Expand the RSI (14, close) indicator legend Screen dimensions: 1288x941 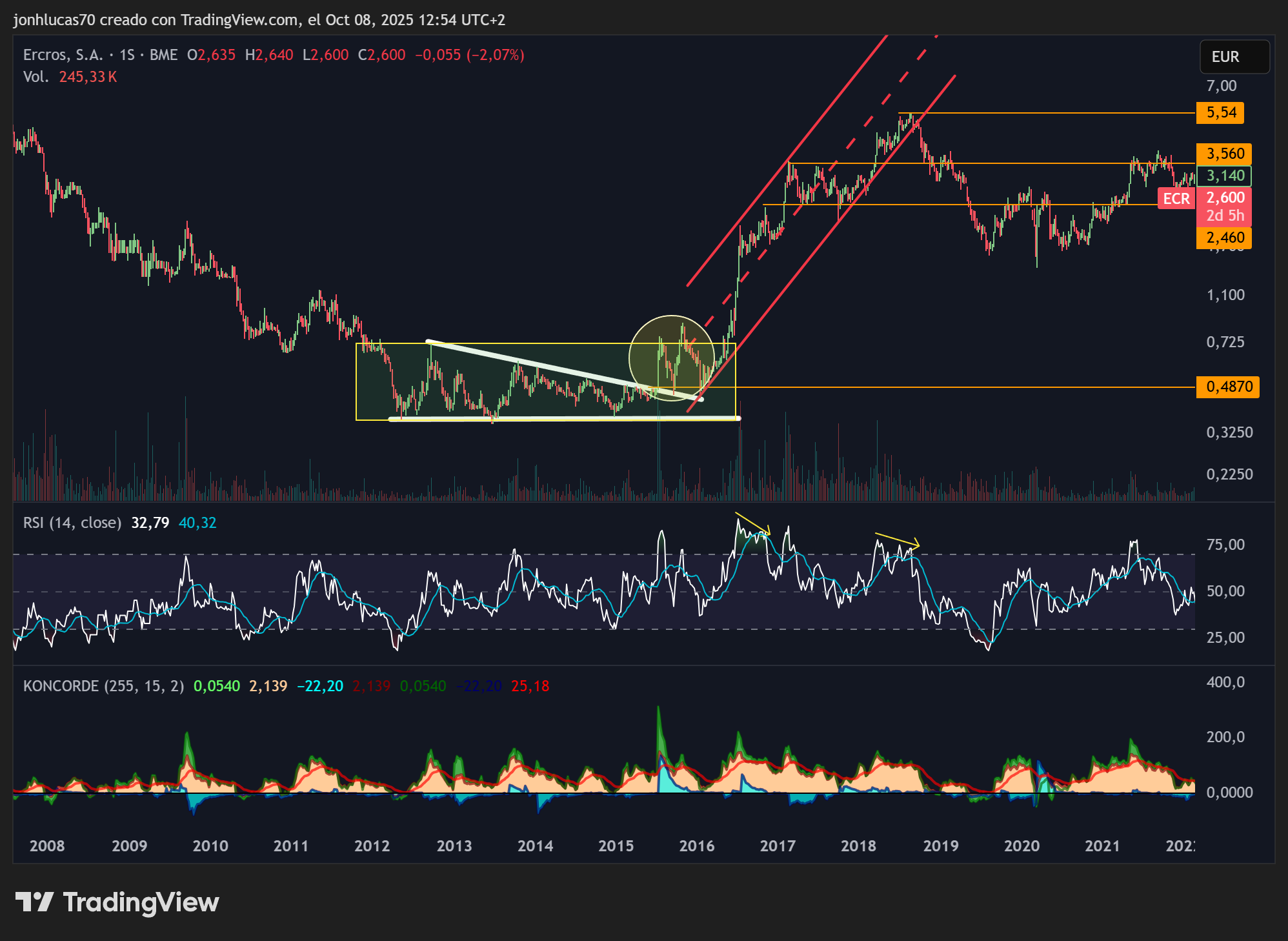72,523
